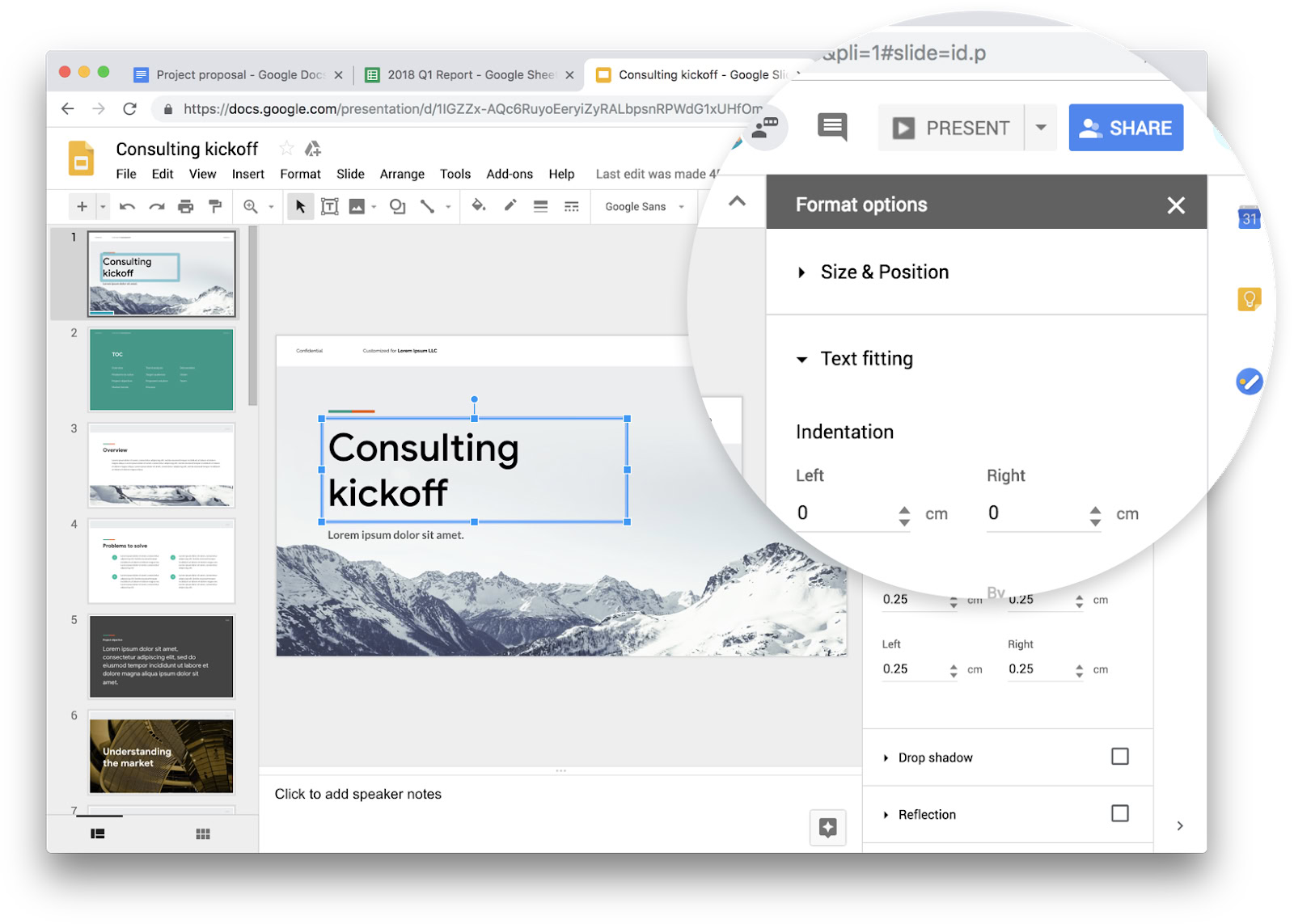Open border dash style options

coord(571,207)
